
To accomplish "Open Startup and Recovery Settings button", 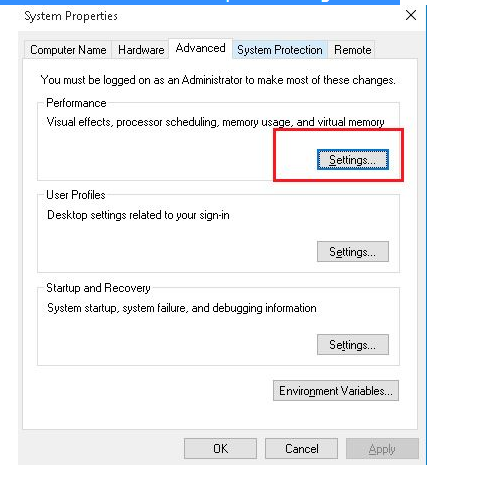I will pos(353,345).
